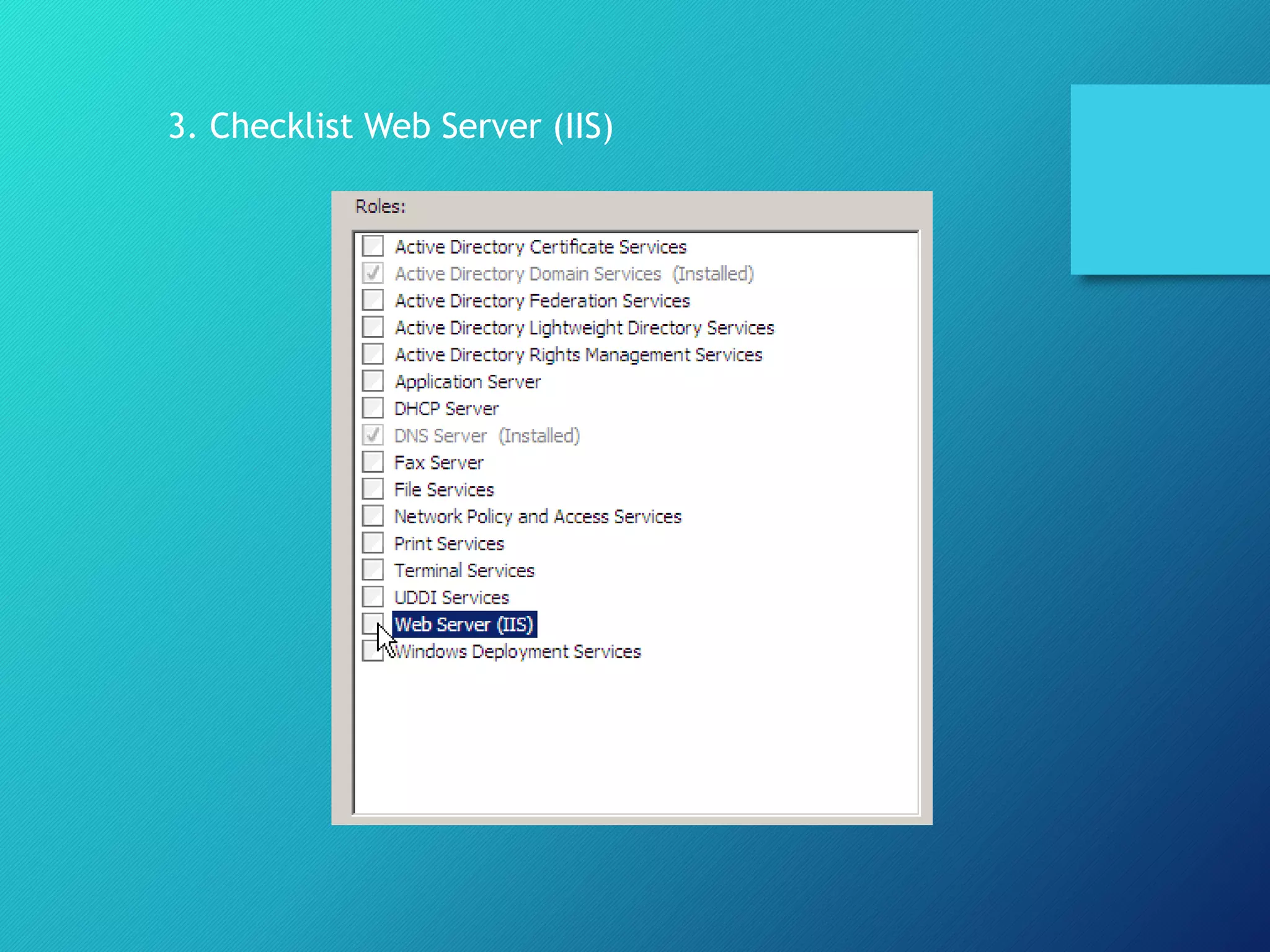
Task: Enable the Application Server checkbox
Action: pos(373,381)
